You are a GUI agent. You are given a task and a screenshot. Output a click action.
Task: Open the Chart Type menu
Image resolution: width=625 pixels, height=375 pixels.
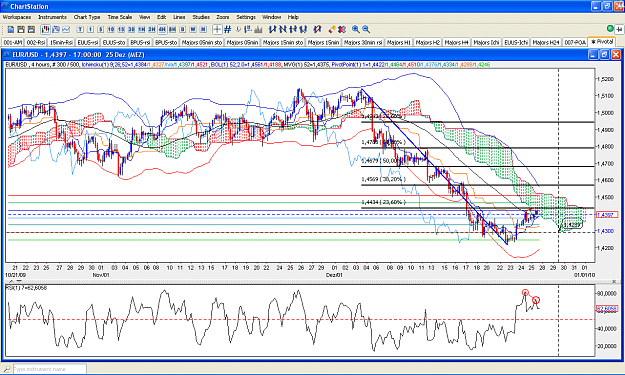tap(87, 17)
